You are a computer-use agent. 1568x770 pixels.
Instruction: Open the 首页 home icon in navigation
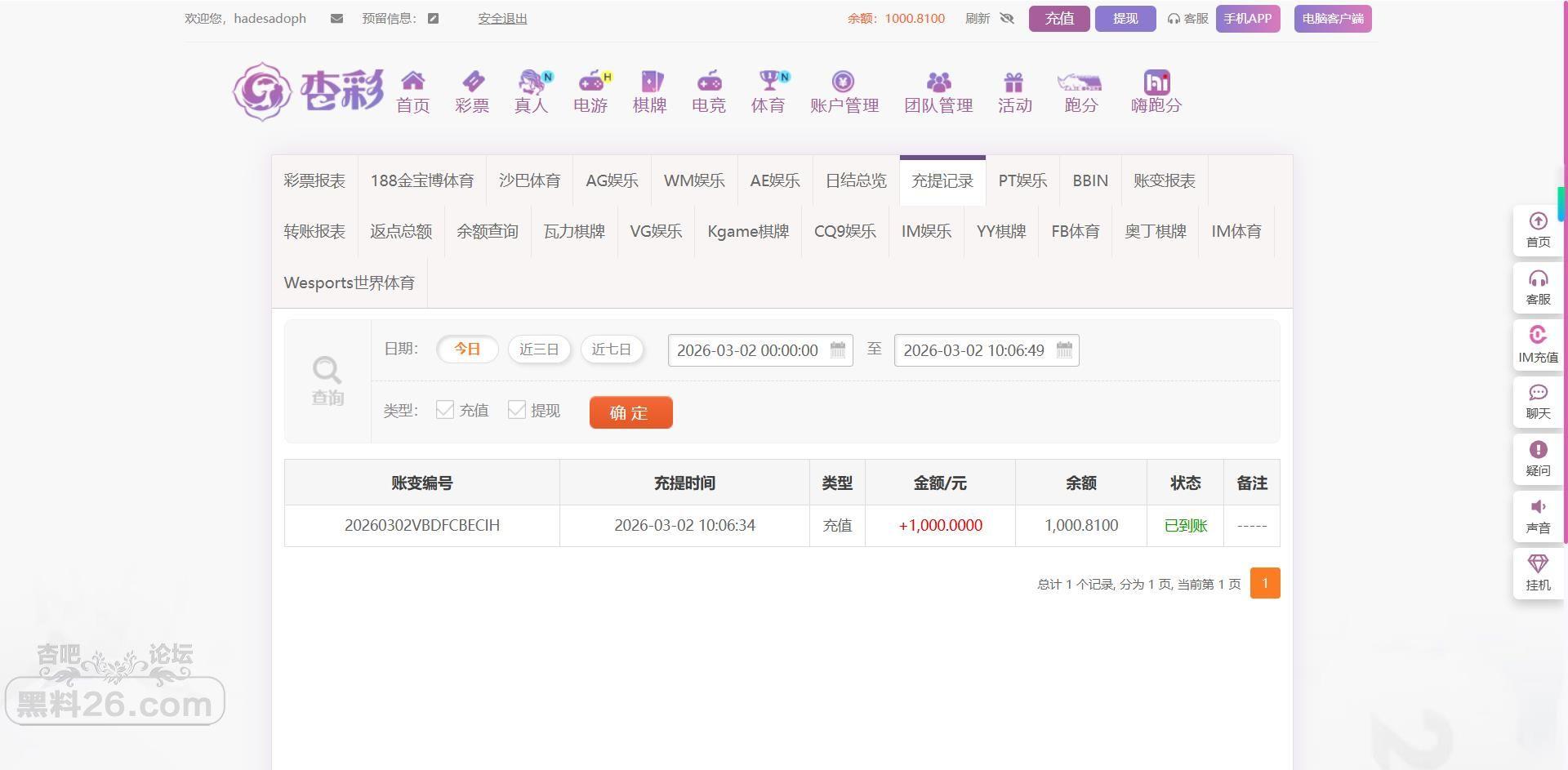(412, 82)
